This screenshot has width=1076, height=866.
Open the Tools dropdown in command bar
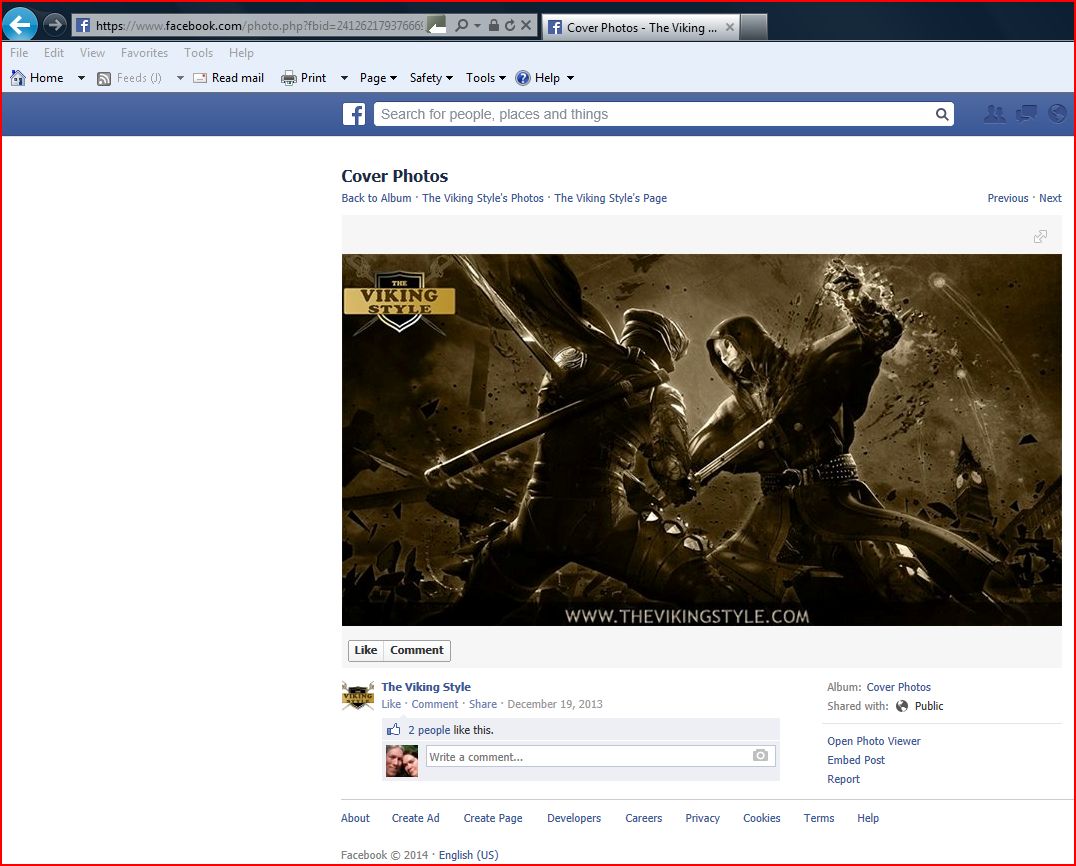click(x=485, y=78)
